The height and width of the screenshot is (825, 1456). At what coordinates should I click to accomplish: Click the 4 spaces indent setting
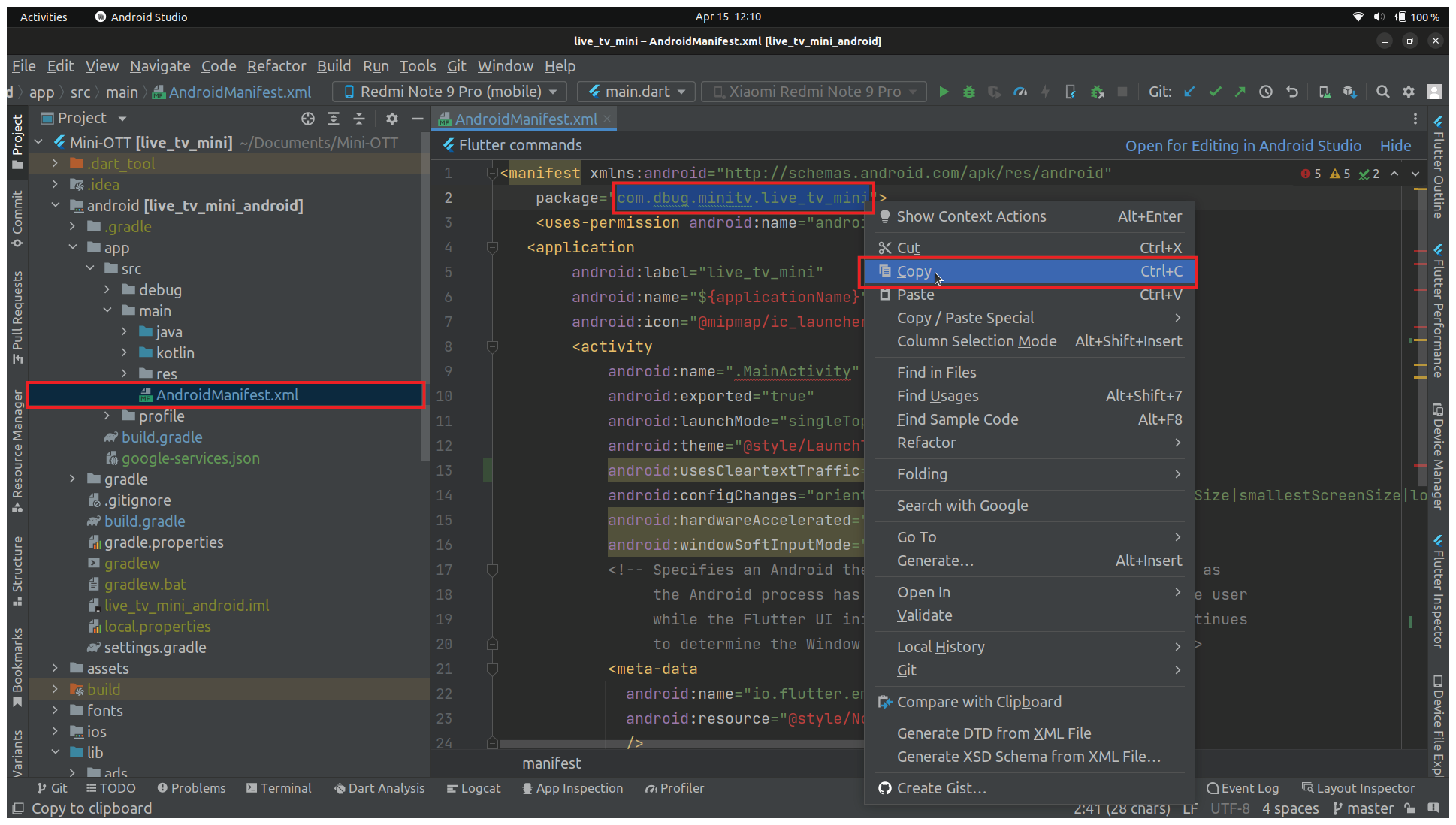[x=1290, y=808]
